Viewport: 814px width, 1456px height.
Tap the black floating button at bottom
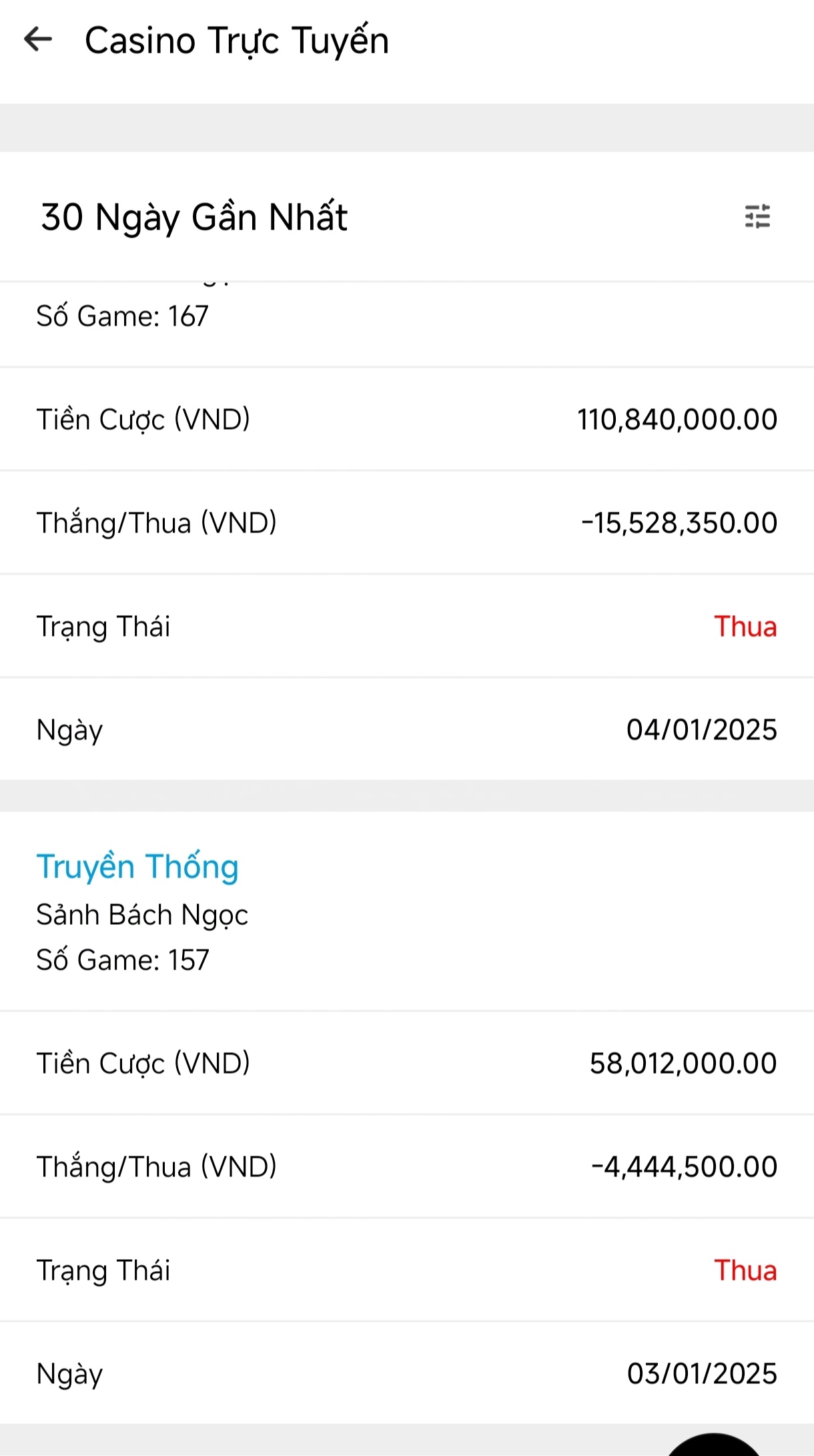[714, 1445]
